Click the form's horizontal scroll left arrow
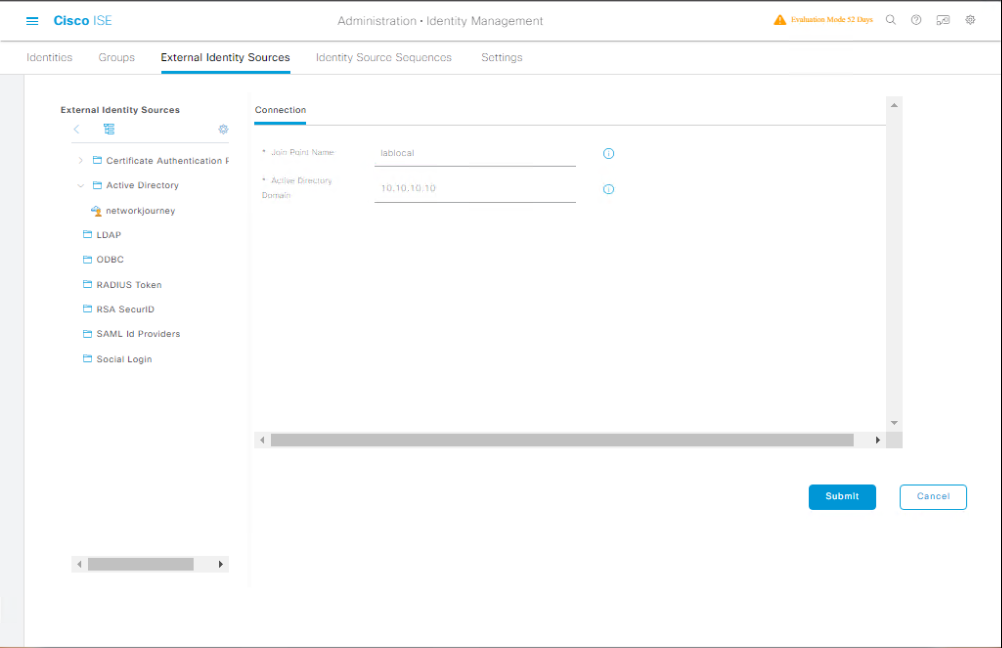 point(262,440)
